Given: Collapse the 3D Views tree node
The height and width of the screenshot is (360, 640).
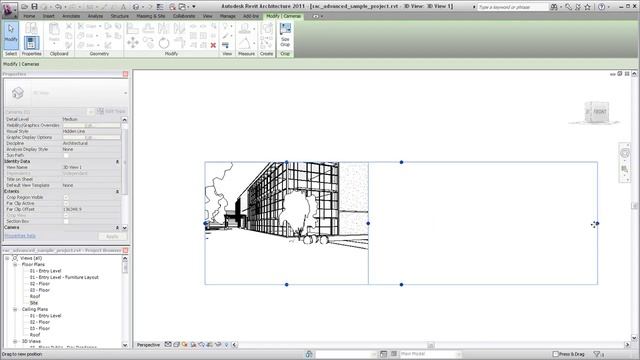Looking at the screenshot, I should (15, 341).
